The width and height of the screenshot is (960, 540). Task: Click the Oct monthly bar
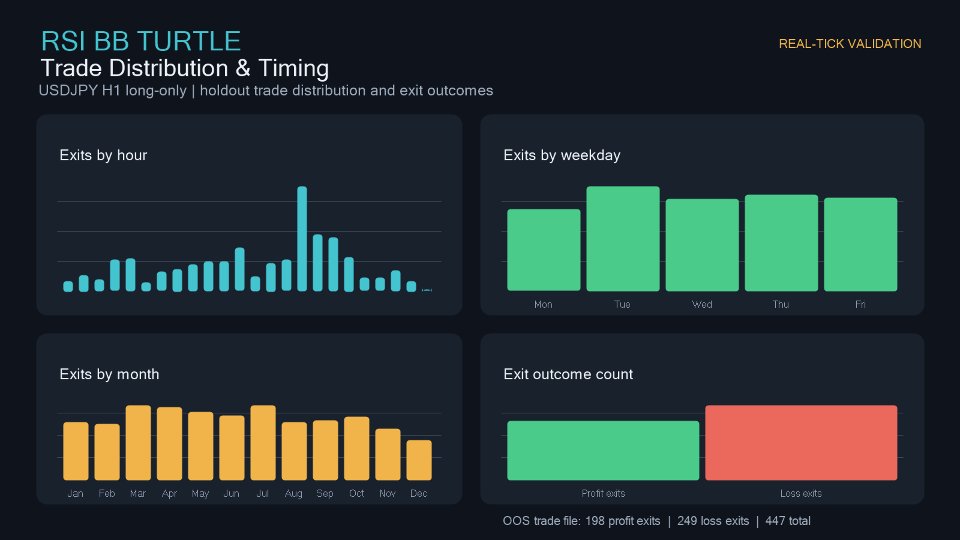pos(357,449)
